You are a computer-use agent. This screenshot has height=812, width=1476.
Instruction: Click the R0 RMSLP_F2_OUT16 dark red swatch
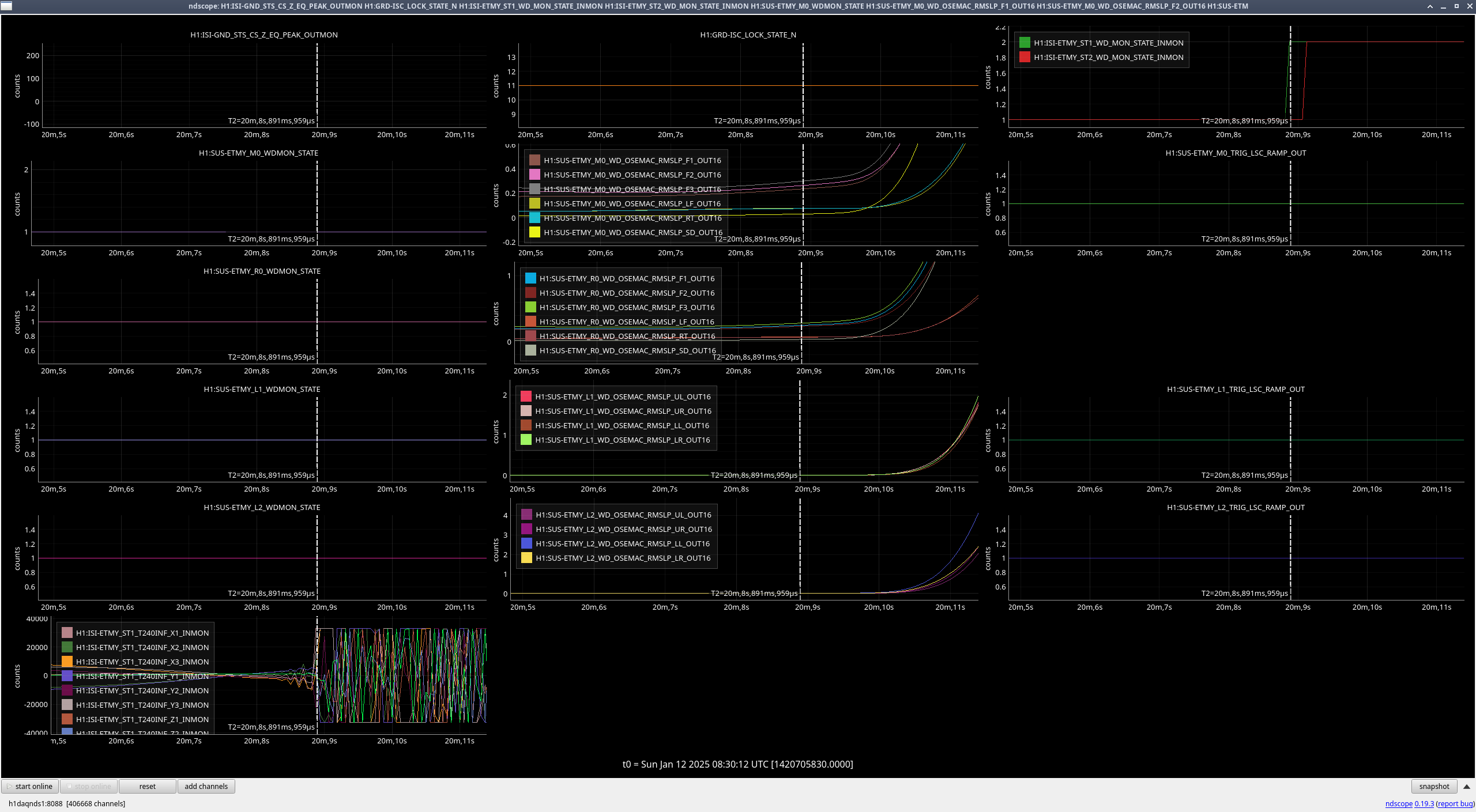pyautogui.click(x=530, y=293)
